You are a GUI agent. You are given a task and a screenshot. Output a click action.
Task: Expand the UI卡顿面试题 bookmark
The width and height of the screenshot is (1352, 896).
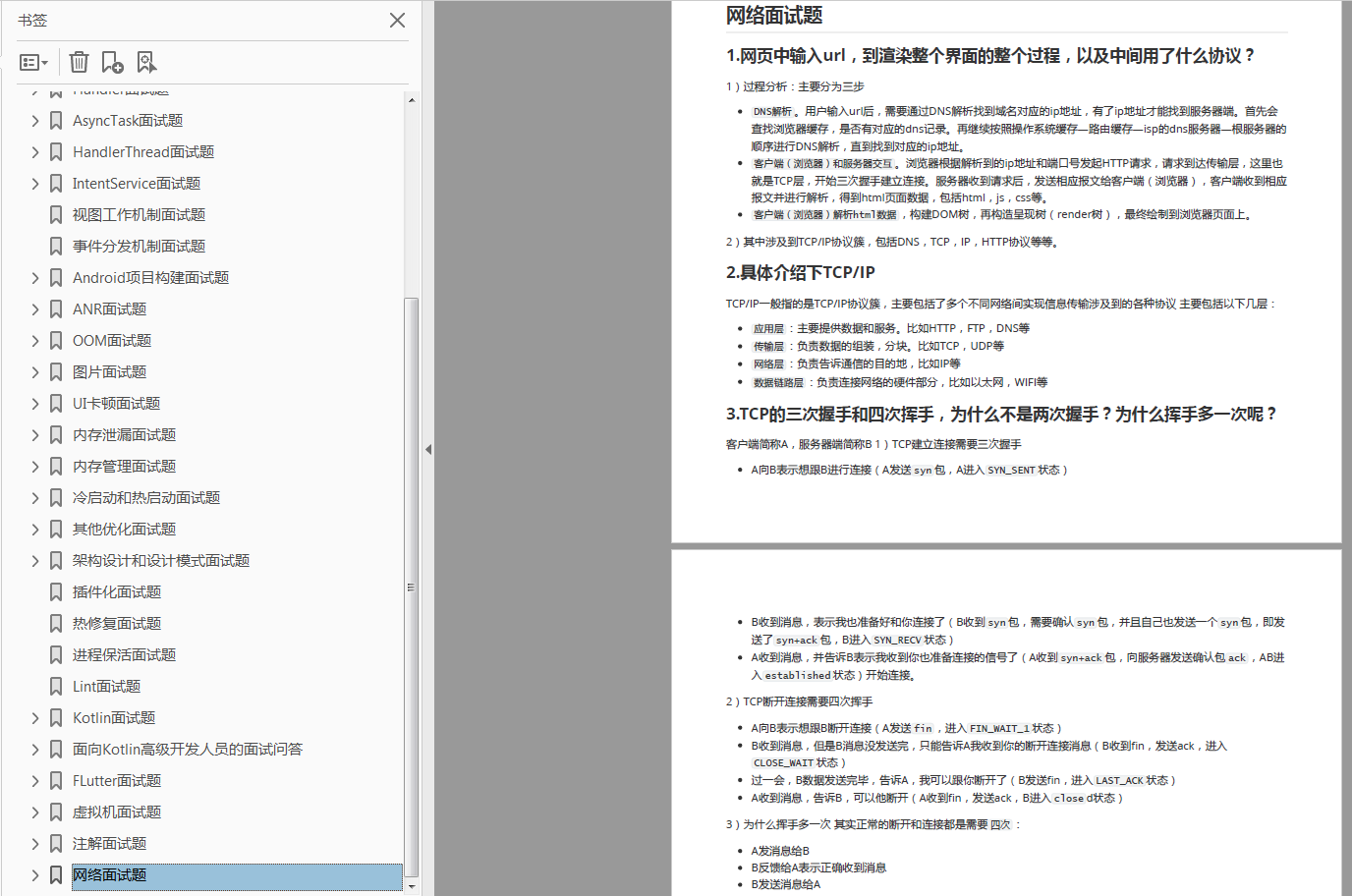pyautogui.click(x=34, y=404)
